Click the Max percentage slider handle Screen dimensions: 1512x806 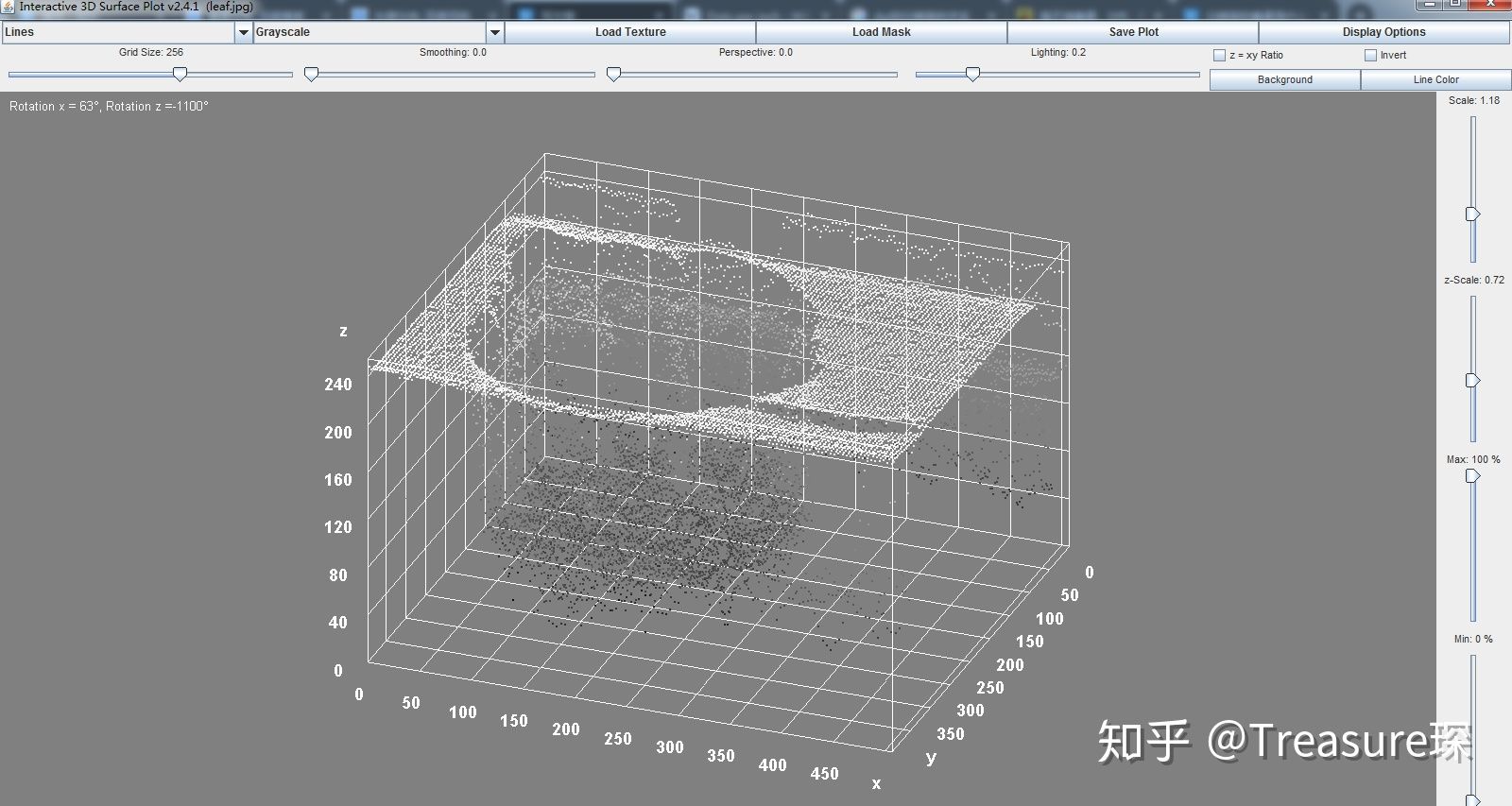1472,475
